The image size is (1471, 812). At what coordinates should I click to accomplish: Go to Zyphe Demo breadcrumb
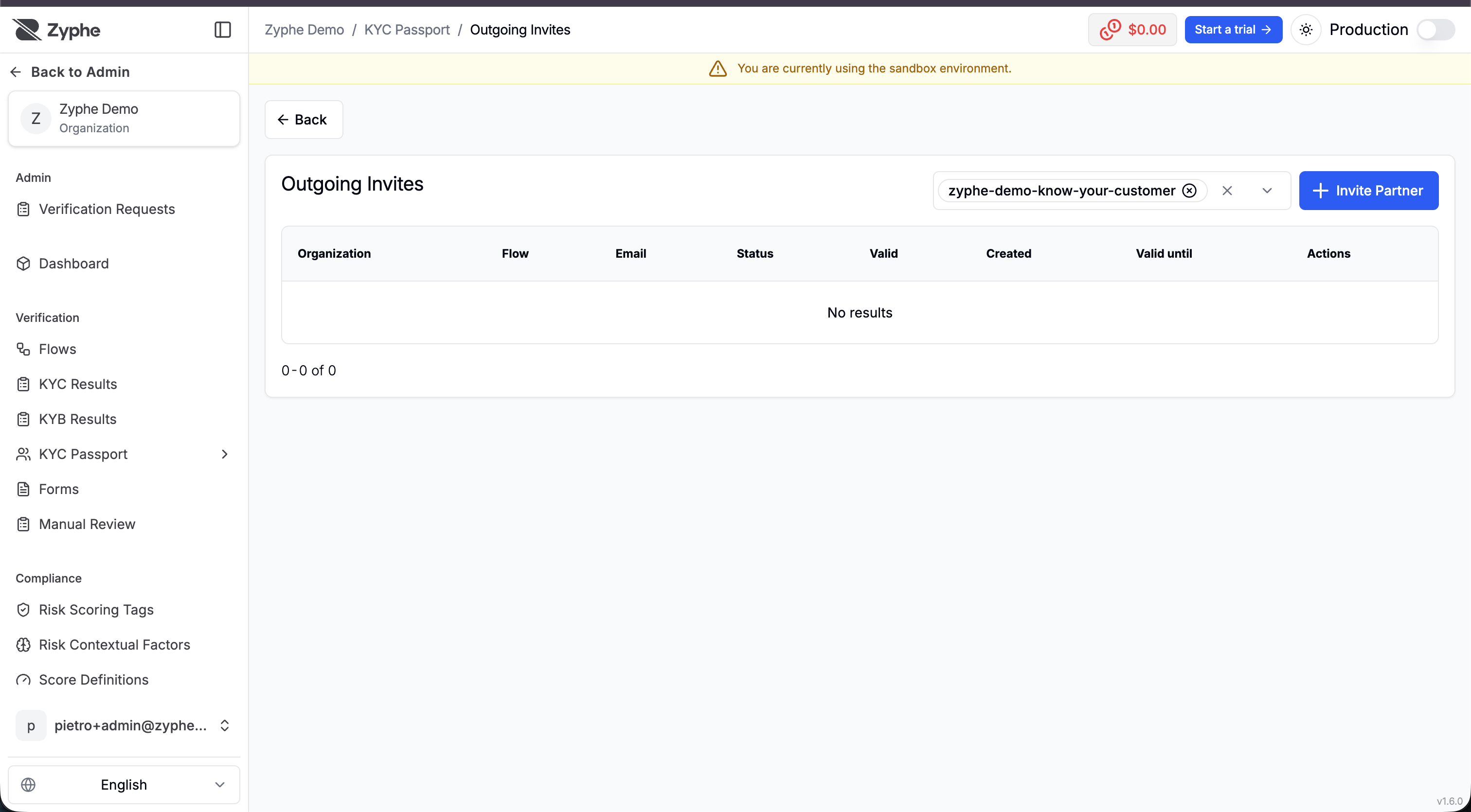[x=305, y=30]
